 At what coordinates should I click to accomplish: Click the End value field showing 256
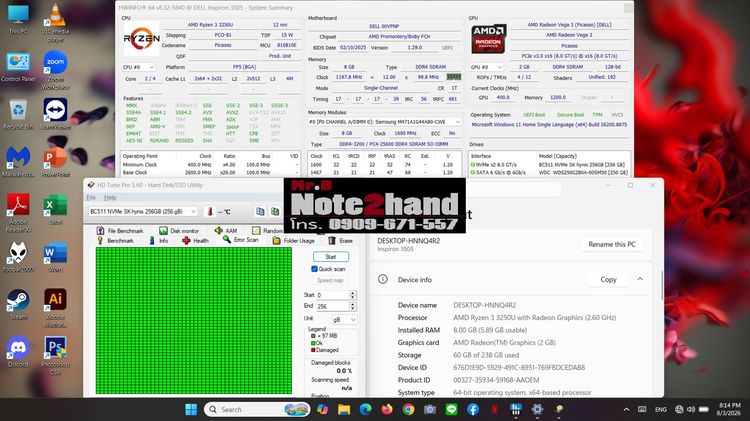[332, 306]
